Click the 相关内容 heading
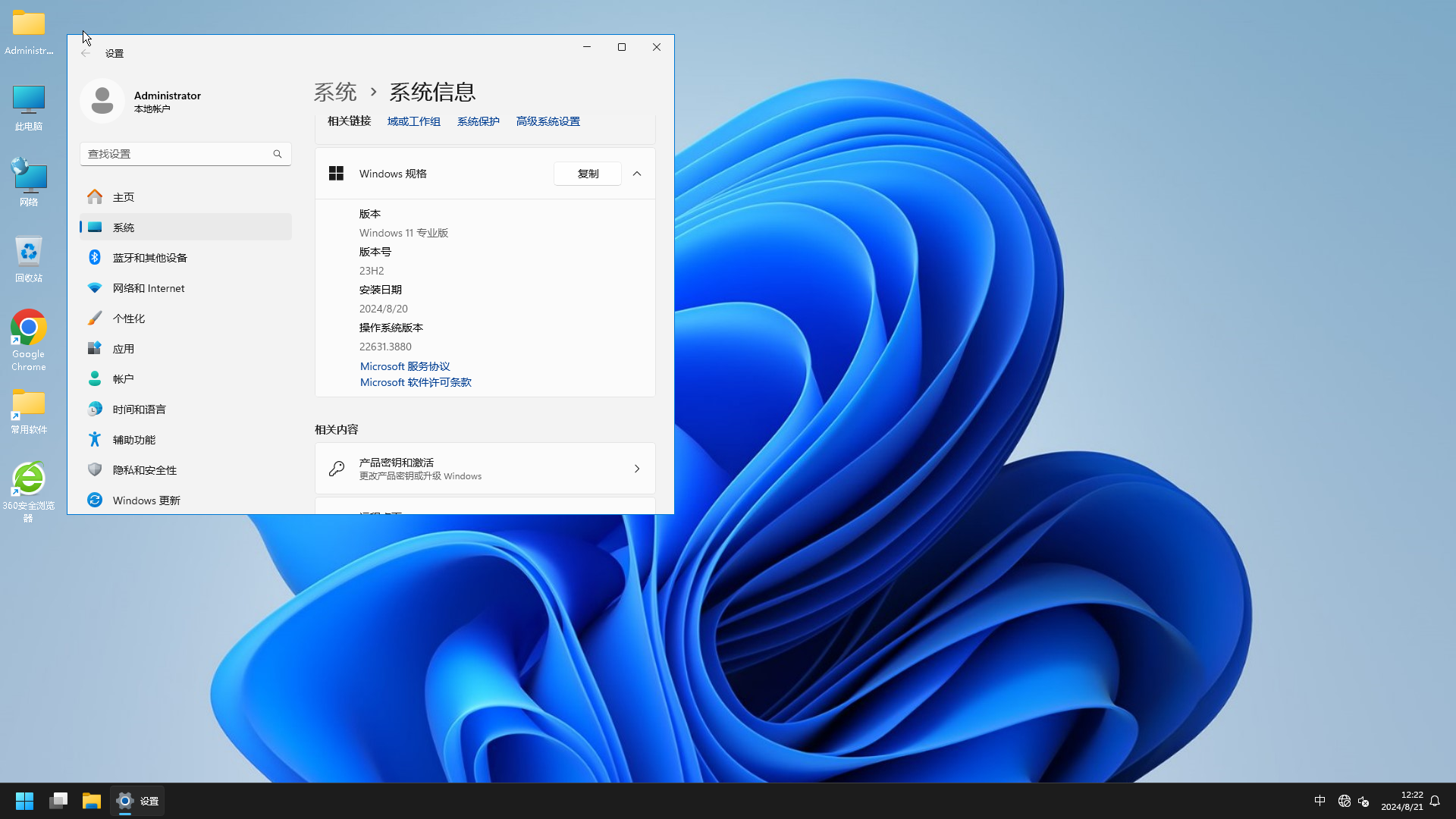Image resolution: width=1456 pixels, height=819 pixels. 336,429
